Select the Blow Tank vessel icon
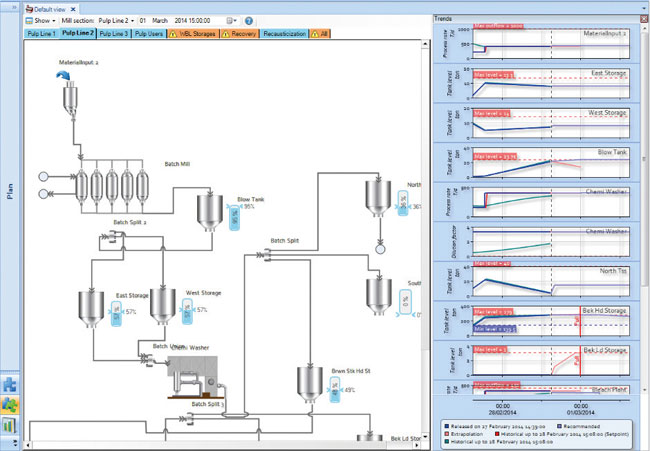The height and width of the screenshot is (451, 650). click(209, 209)
